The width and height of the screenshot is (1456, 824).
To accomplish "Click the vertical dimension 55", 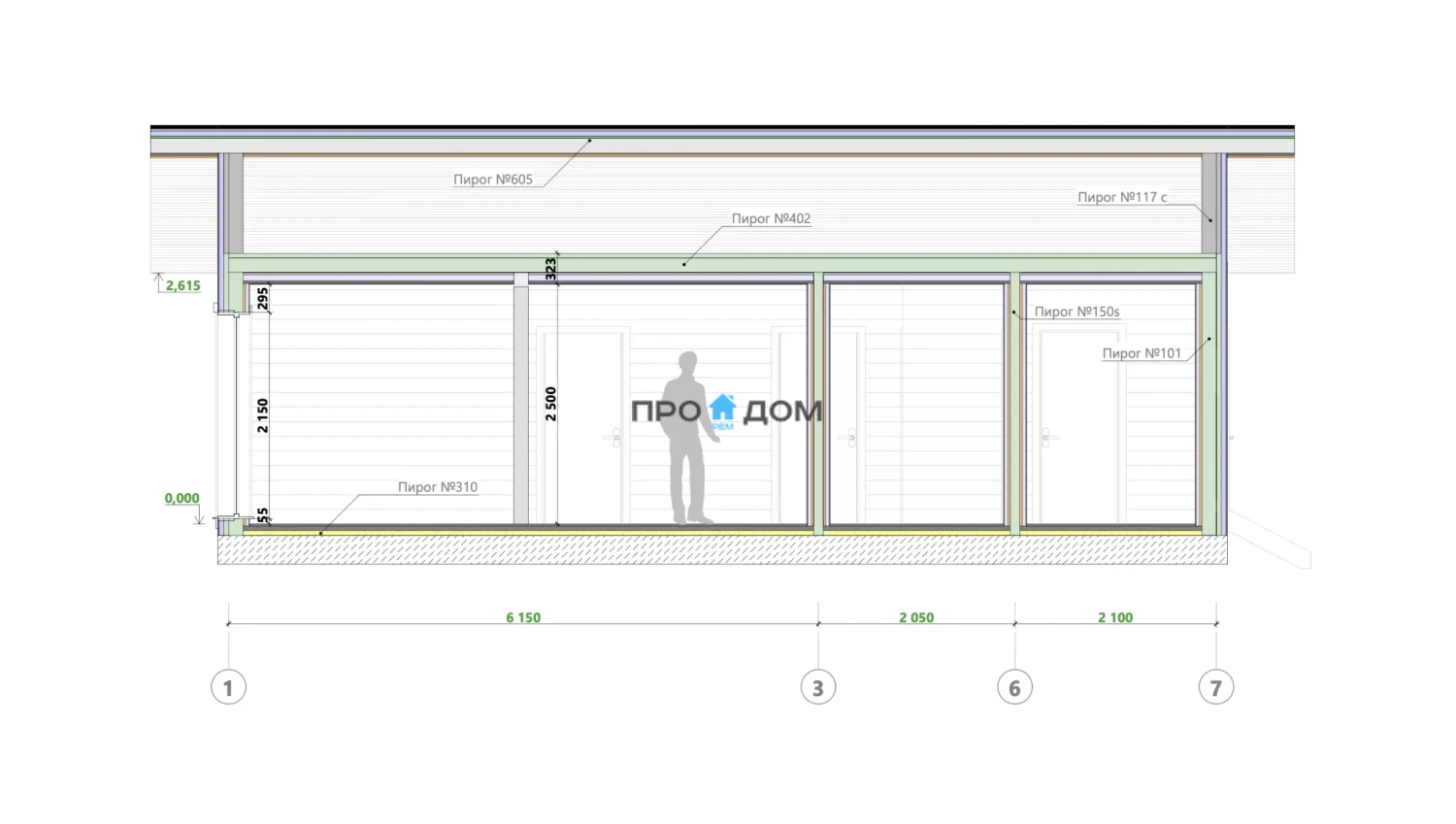I will [x=262, y=515].
